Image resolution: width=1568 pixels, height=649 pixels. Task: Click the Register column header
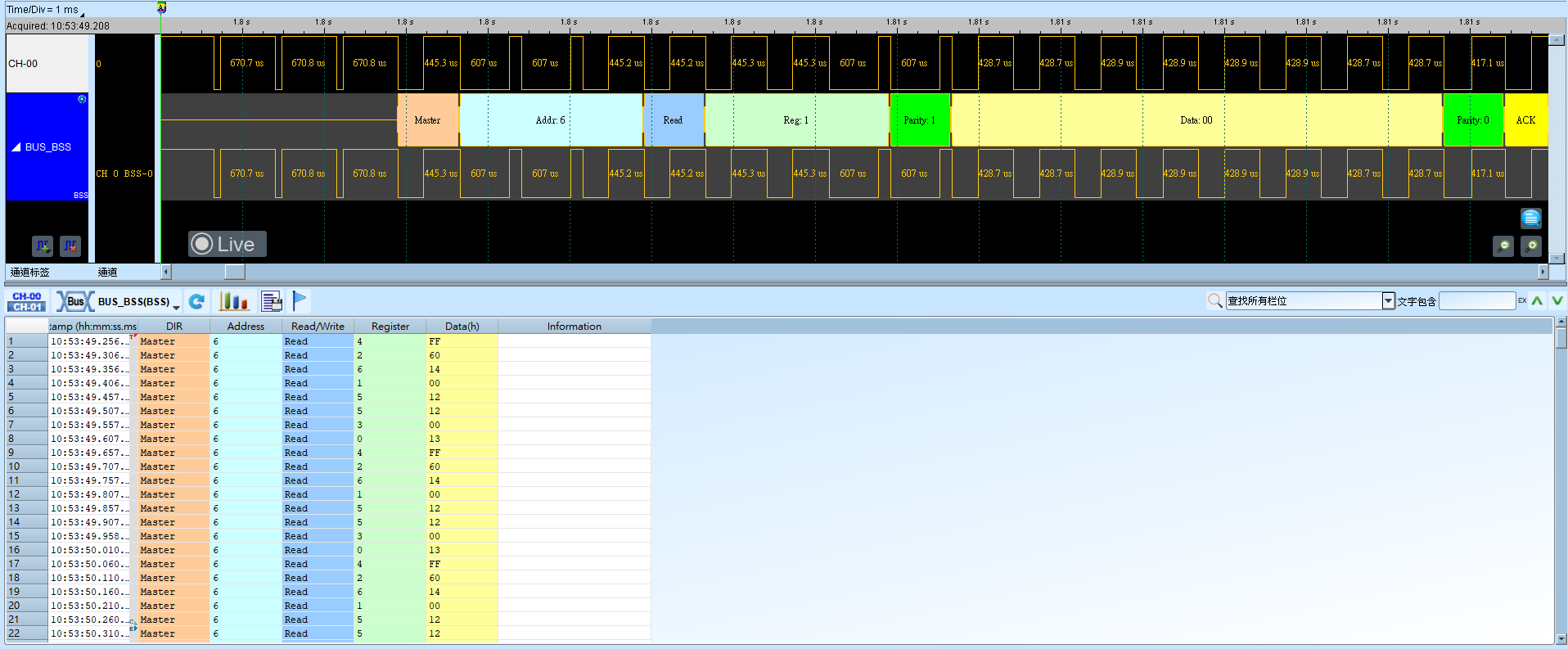tap(390, 327)
